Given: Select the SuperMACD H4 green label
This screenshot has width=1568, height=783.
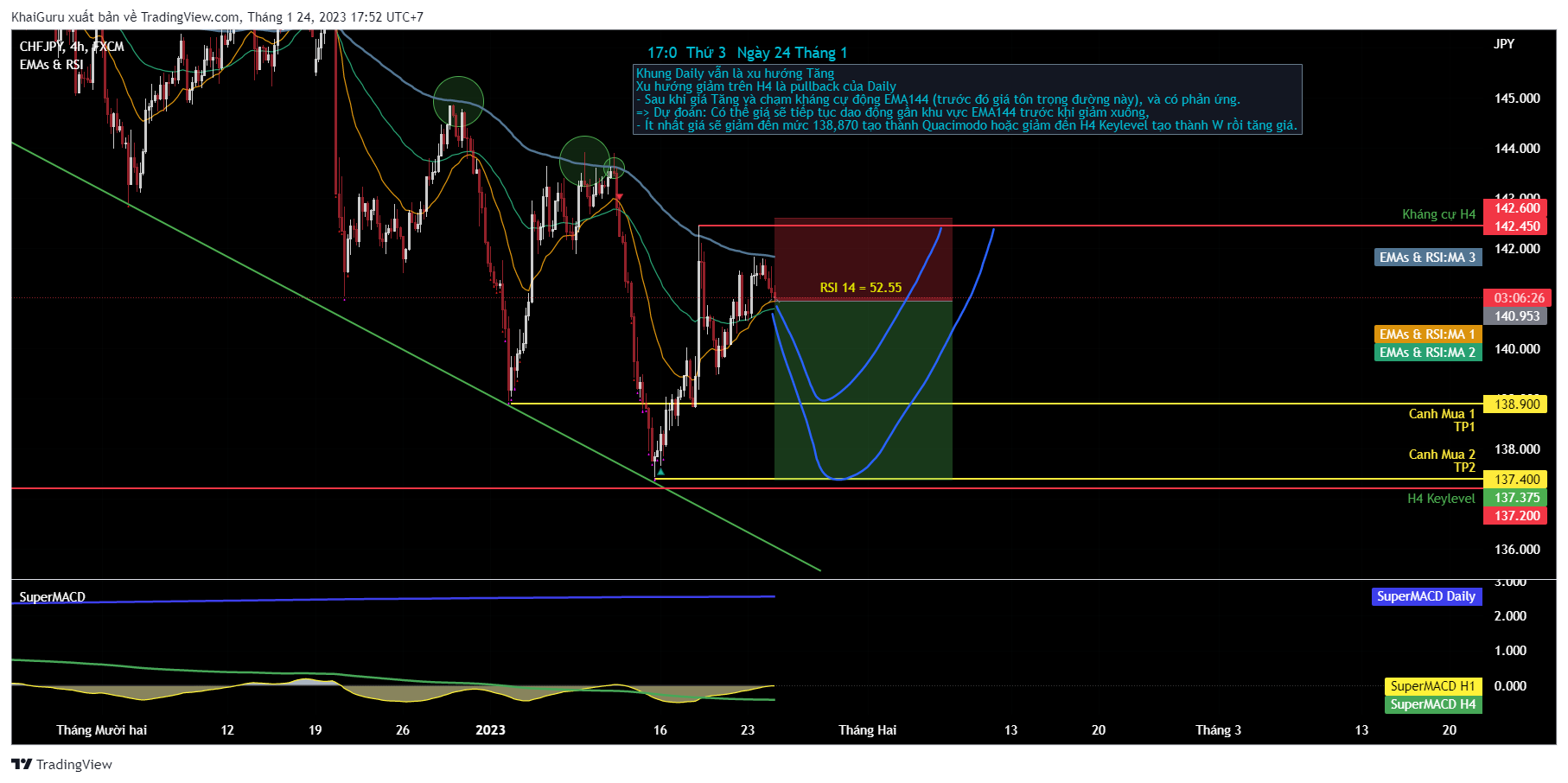Looking at the screenshot, I should point(1432,704).
